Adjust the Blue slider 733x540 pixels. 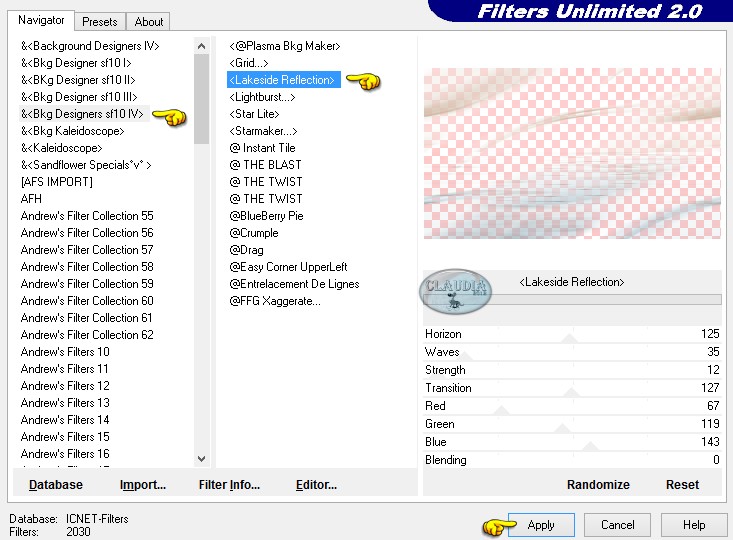(x=572, y=442)
